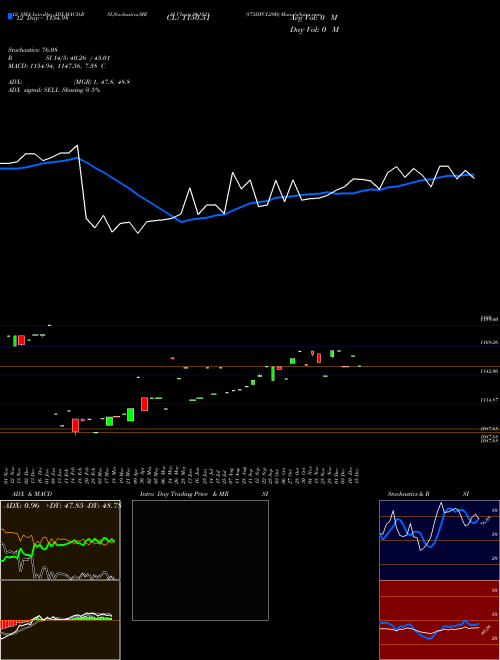The height and width of the screenshot is (660, 500).
Task: Click the 1114.57 price axis label
Action: tap(489, 400)
